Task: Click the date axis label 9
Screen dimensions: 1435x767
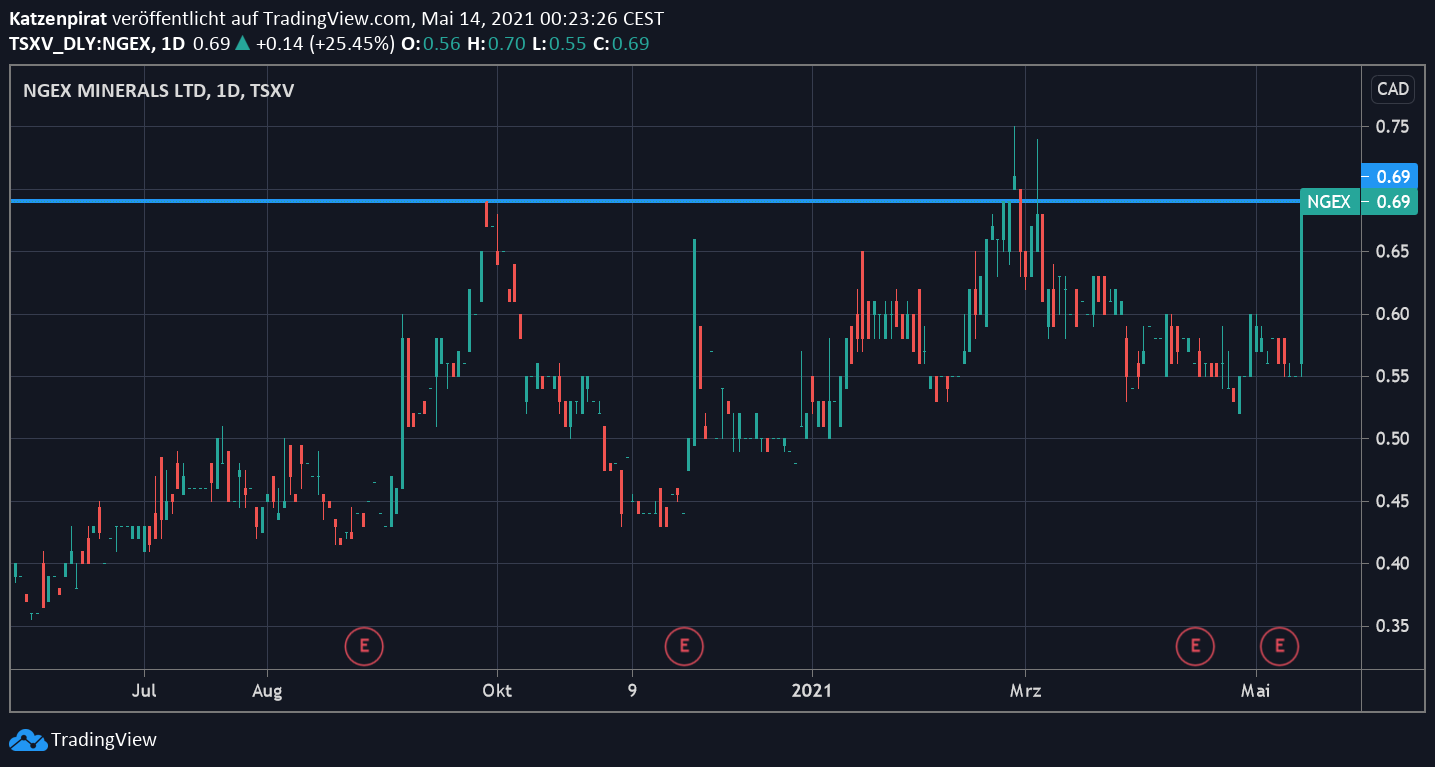Action: (632, 690)
